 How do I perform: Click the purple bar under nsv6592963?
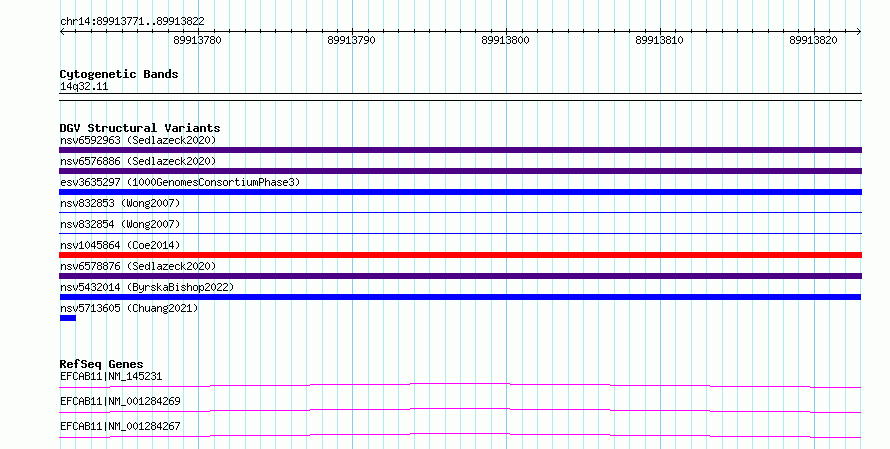pyautogui.click(x=460, y=150)
